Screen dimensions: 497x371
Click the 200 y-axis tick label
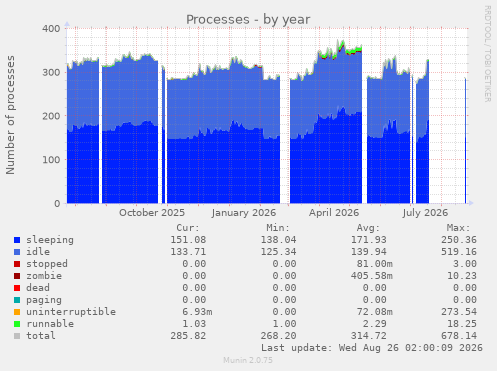pyautogui.click(x=51, y=116)
